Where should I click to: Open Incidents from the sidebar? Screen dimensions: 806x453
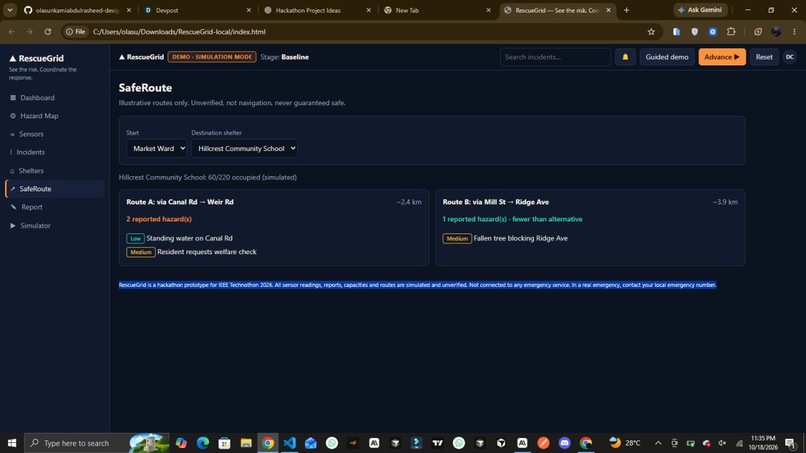point(27,152)
